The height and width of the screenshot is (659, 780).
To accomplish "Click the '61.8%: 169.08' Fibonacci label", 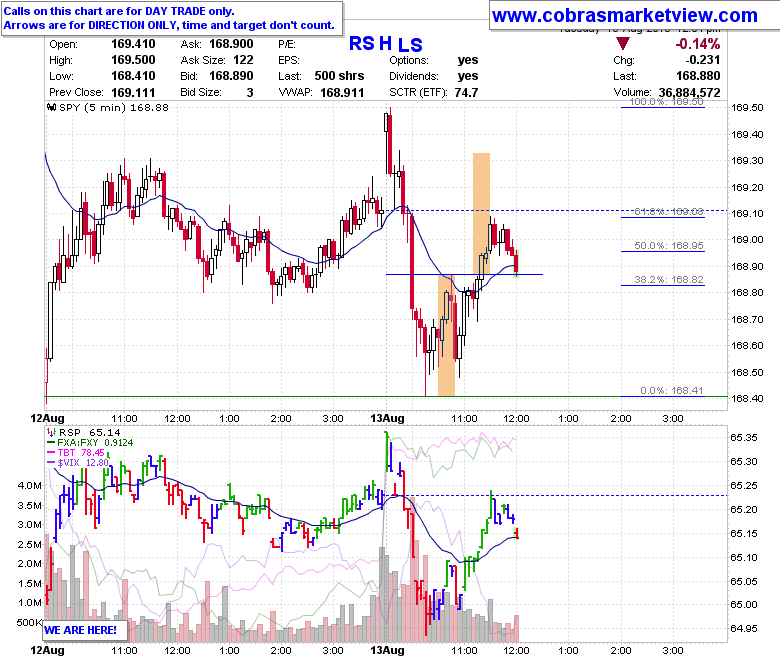I will point(669,211).
